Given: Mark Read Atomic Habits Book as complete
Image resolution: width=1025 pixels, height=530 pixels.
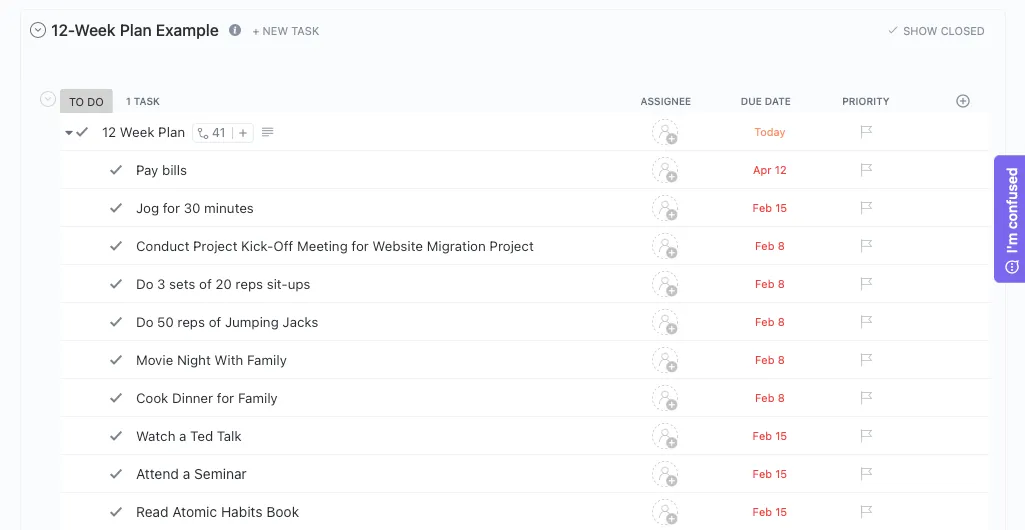Looking at the screenshot, I should [x=116, y=512].
